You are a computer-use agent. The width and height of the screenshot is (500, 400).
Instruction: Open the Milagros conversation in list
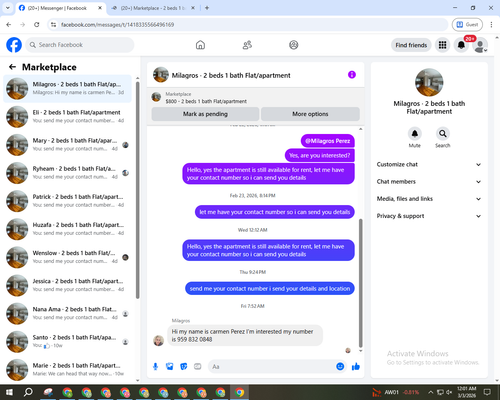[67, 89]
